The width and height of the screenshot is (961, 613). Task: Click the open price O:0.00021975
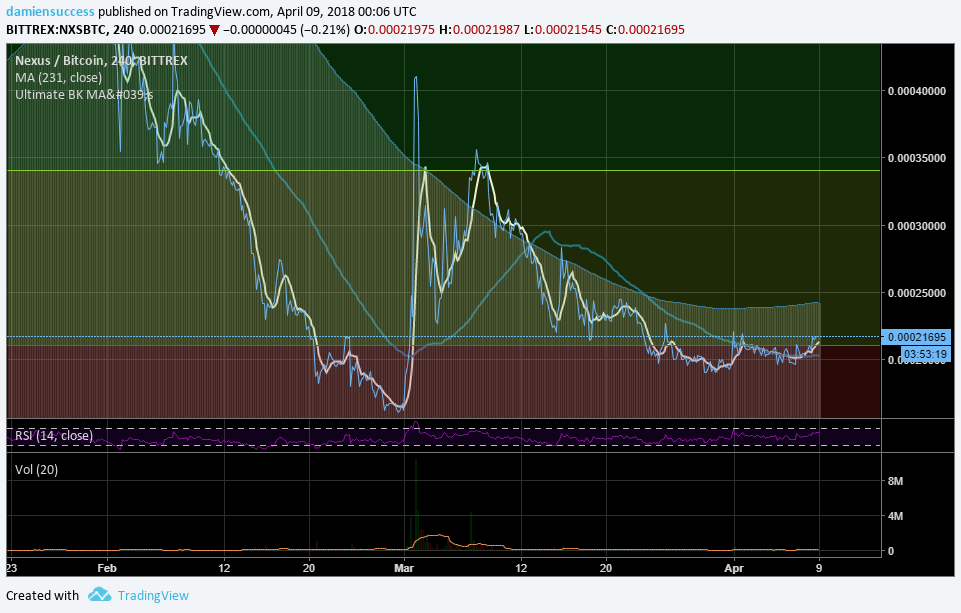coord(394,29)
